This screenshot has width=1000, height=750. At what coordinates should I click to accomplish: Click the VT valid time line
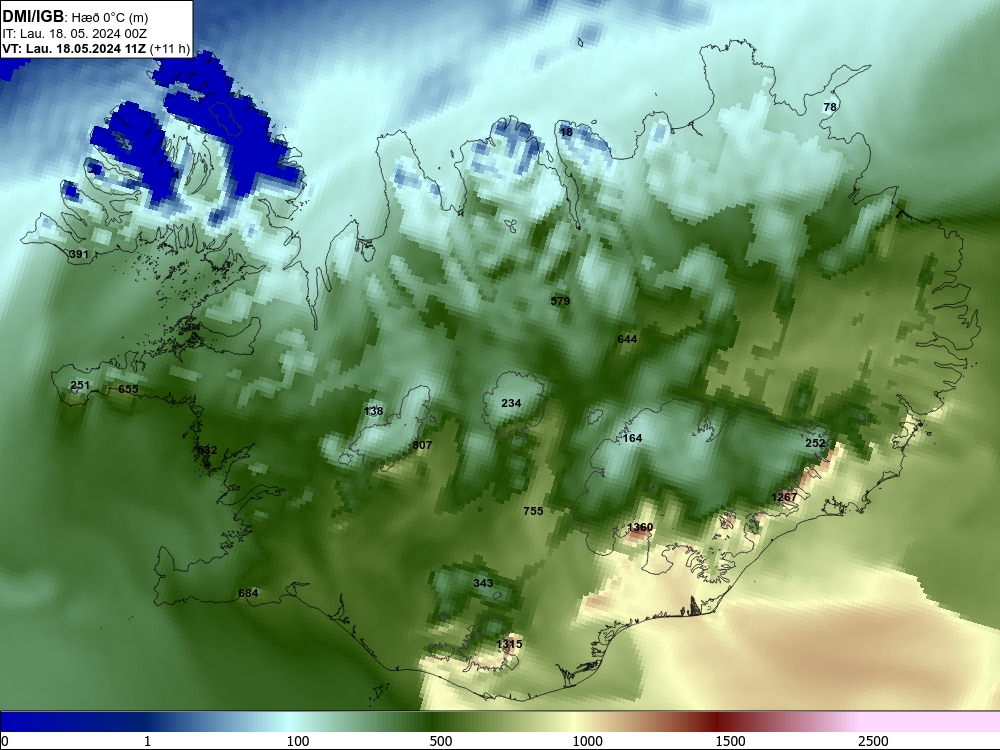96,48
